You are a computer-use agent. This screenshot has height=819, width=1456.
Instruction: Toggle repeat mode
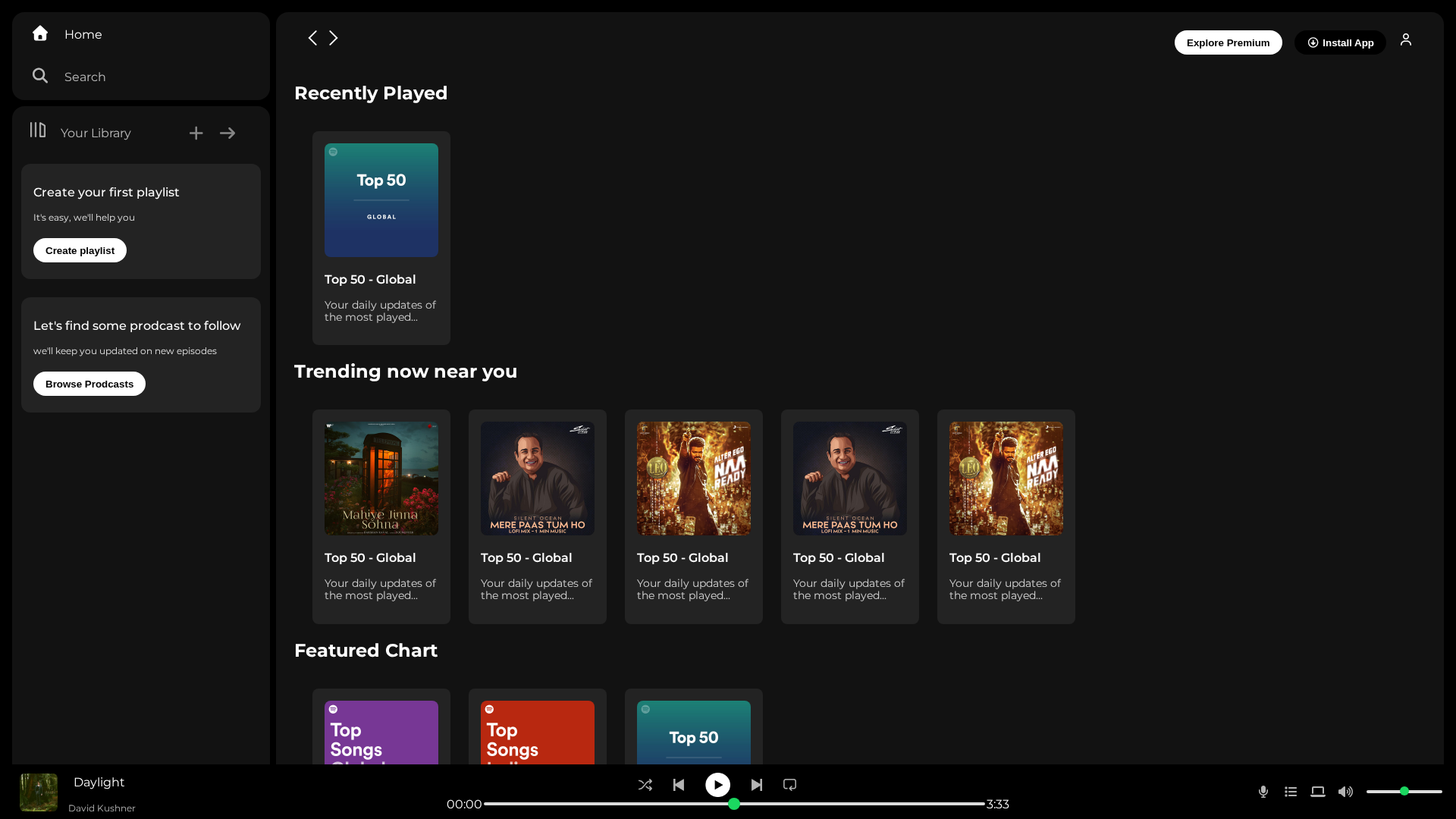(x=790, y=785)
